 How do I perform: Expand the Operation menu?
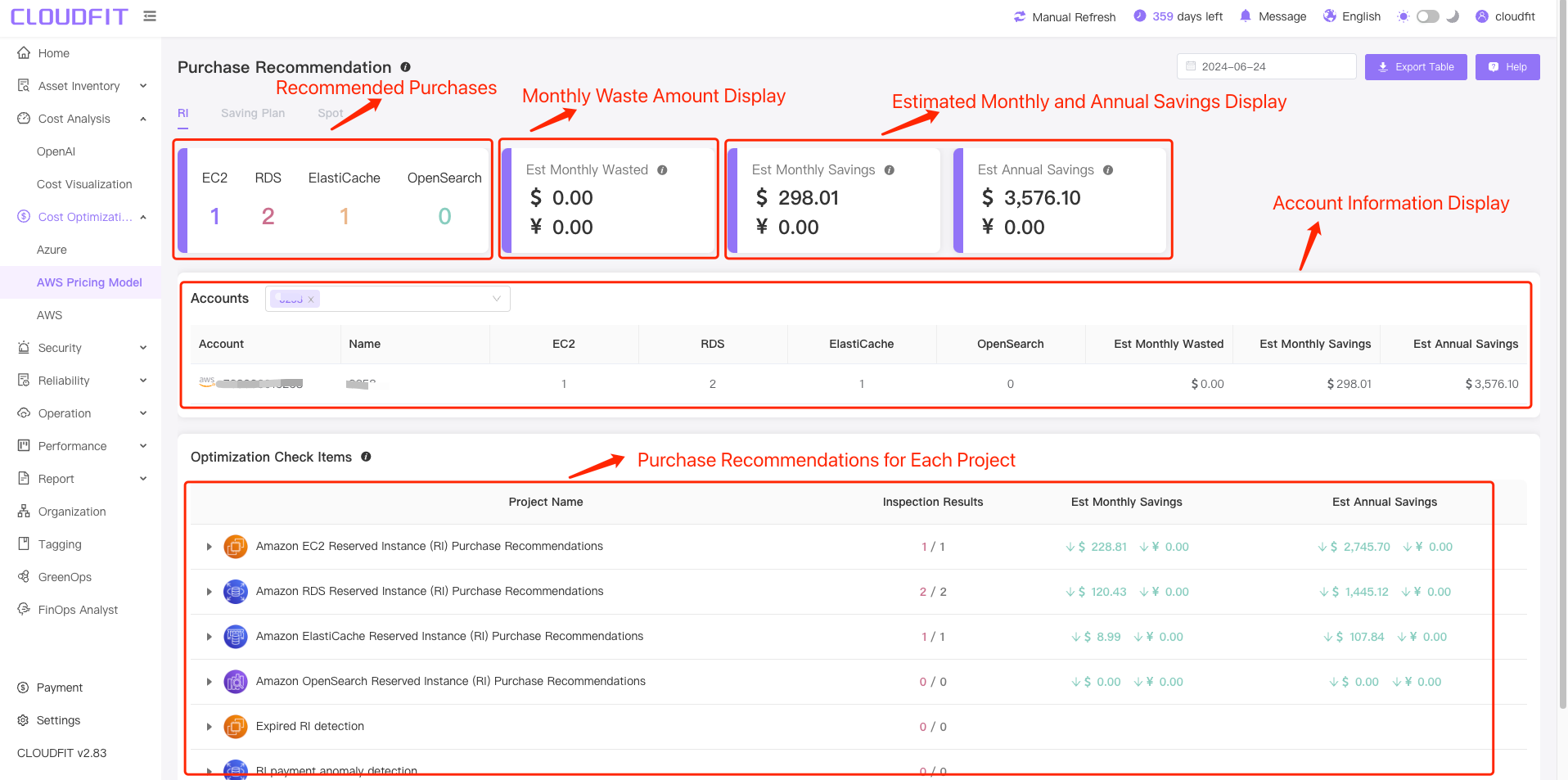tap(143, 413)
